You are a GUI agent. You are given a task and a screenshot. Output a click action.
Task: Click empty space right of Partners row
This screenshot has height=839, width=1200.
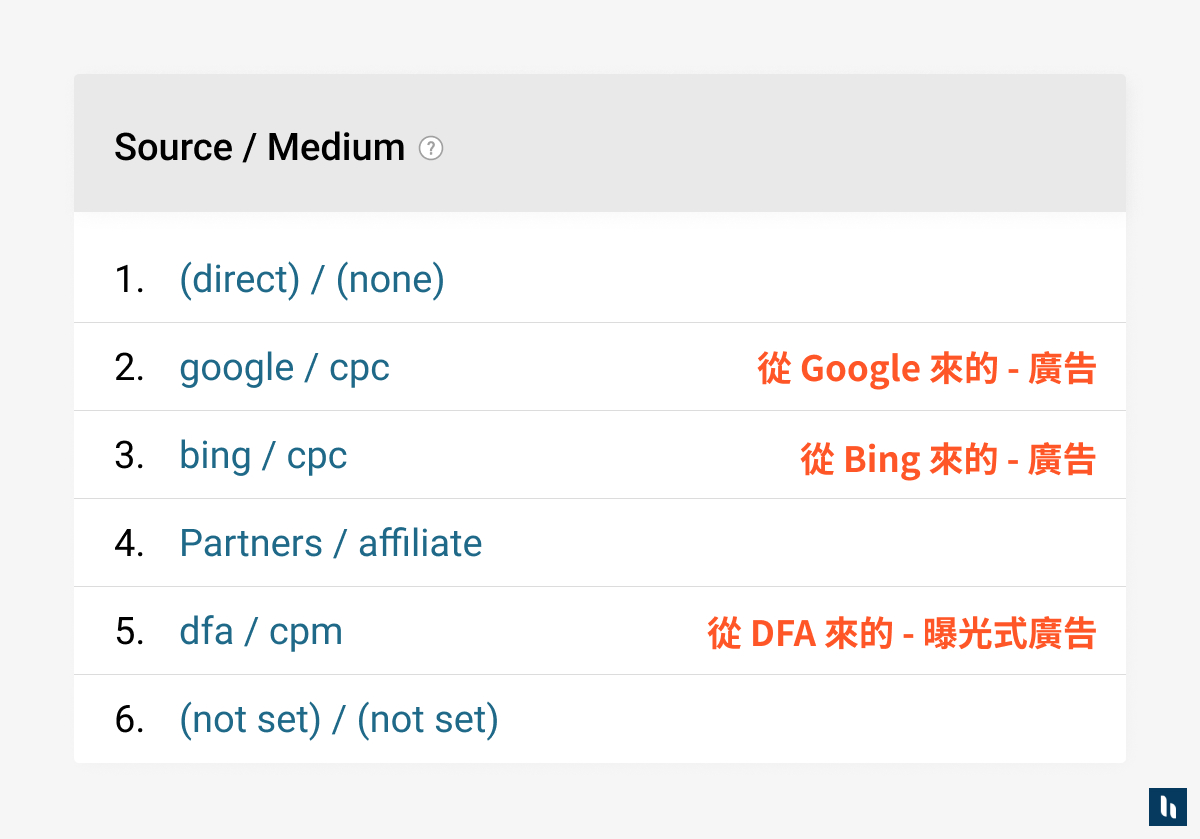click(800, 543)
